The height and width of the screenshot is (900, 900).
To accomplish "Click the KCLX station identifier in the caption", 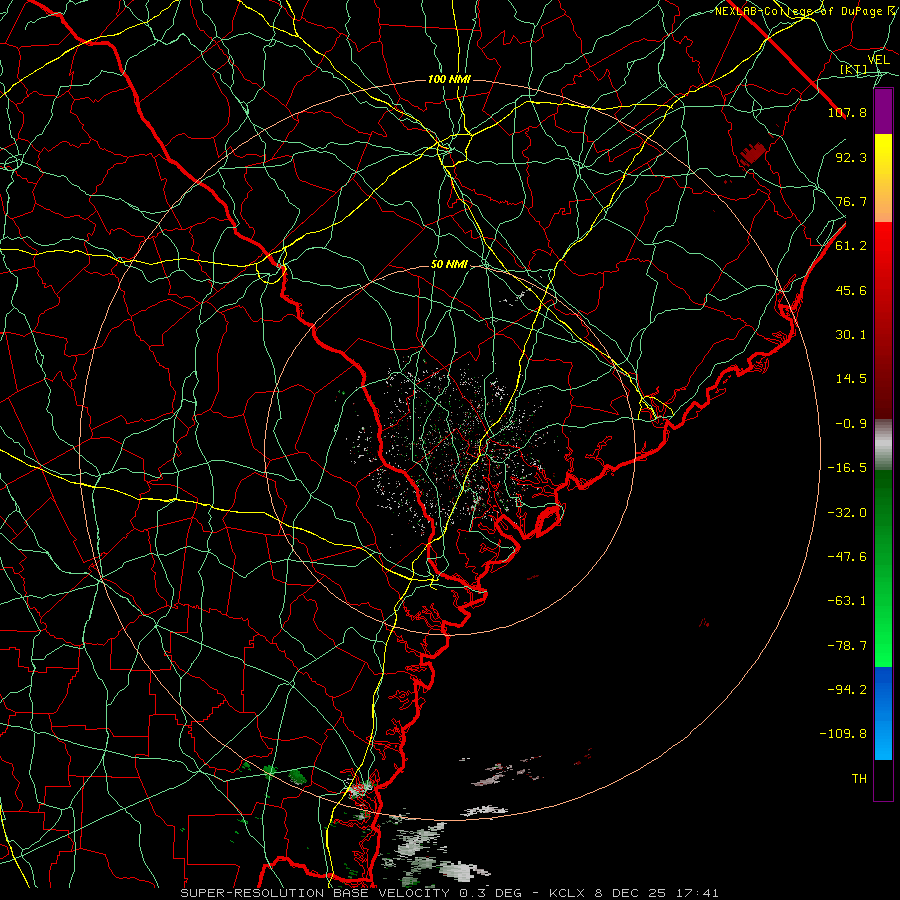I will click(x=568, y=893).
